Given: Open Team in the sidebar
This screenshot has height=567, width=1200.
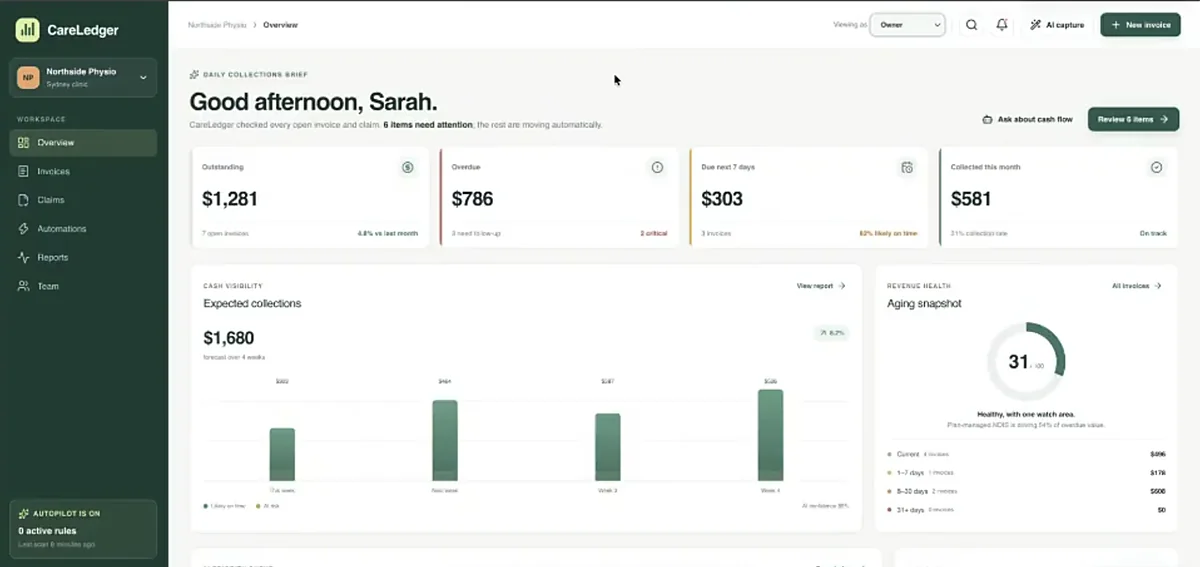Looking at the screenshot, I should pyautogui.click(x=82, y=286).
